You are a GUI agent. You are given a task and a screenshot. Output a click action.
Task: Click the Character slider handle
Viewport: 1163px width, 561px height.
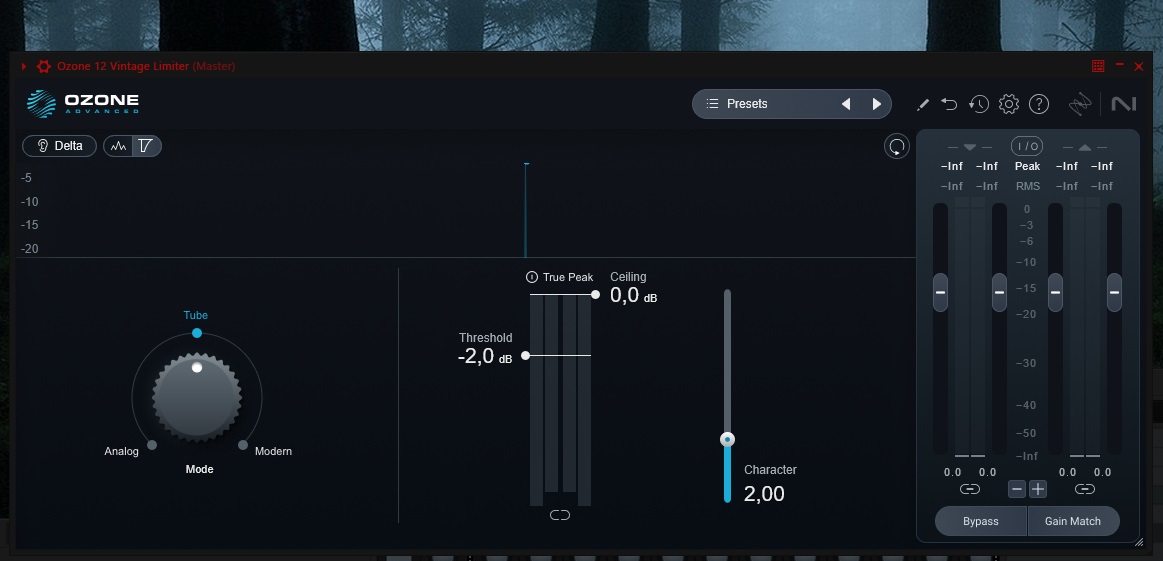(x=728, y=439)
